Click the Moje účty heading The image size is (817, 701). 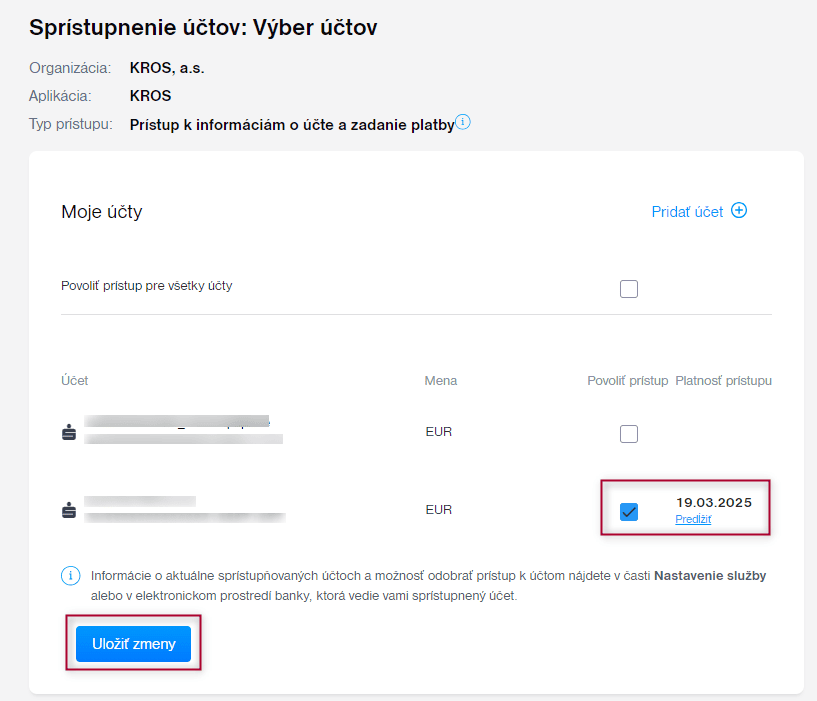(x=102, y=212)
